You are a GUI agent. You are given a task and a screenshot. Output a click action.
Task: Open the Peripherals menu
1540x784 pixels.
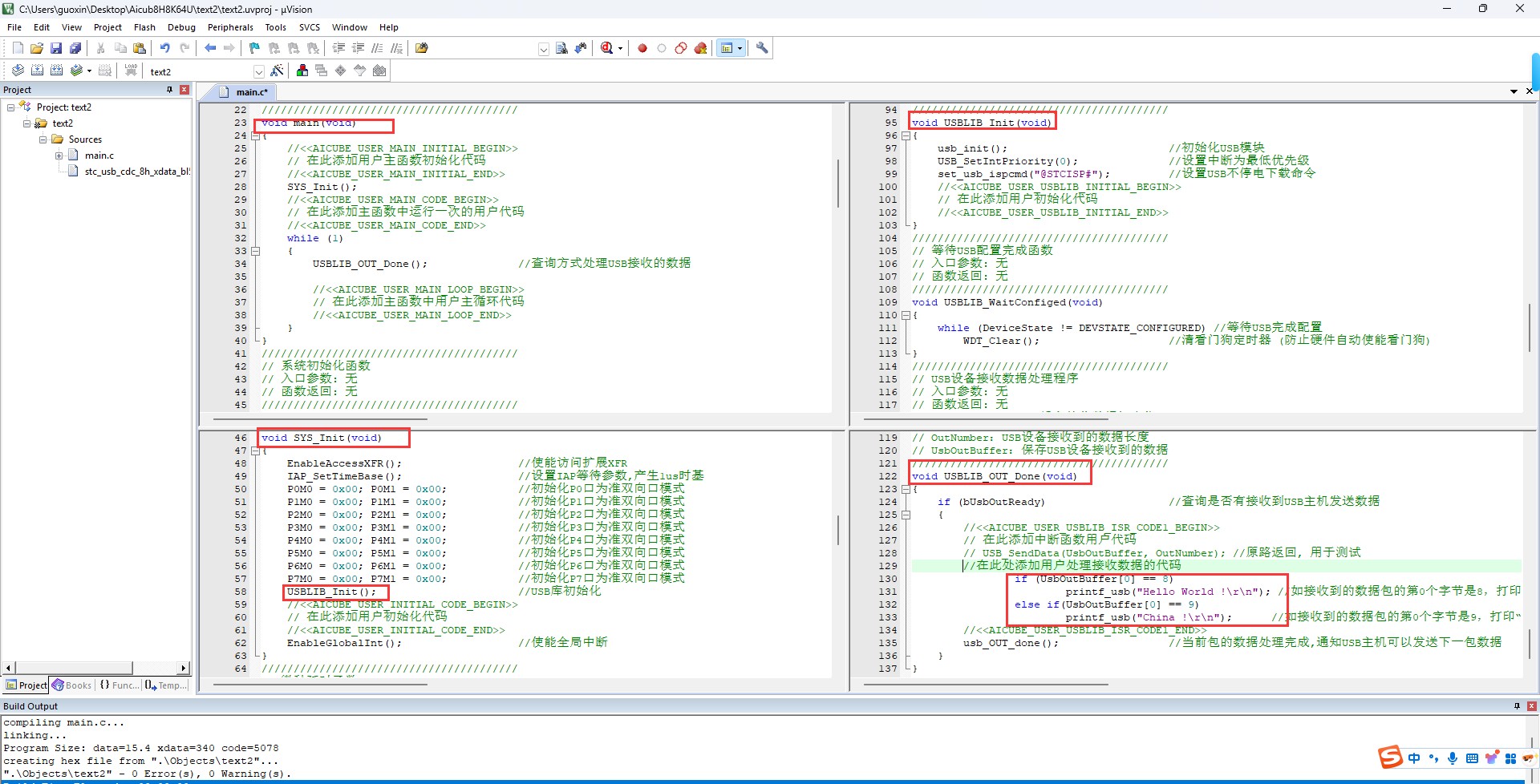coord(230,27)
